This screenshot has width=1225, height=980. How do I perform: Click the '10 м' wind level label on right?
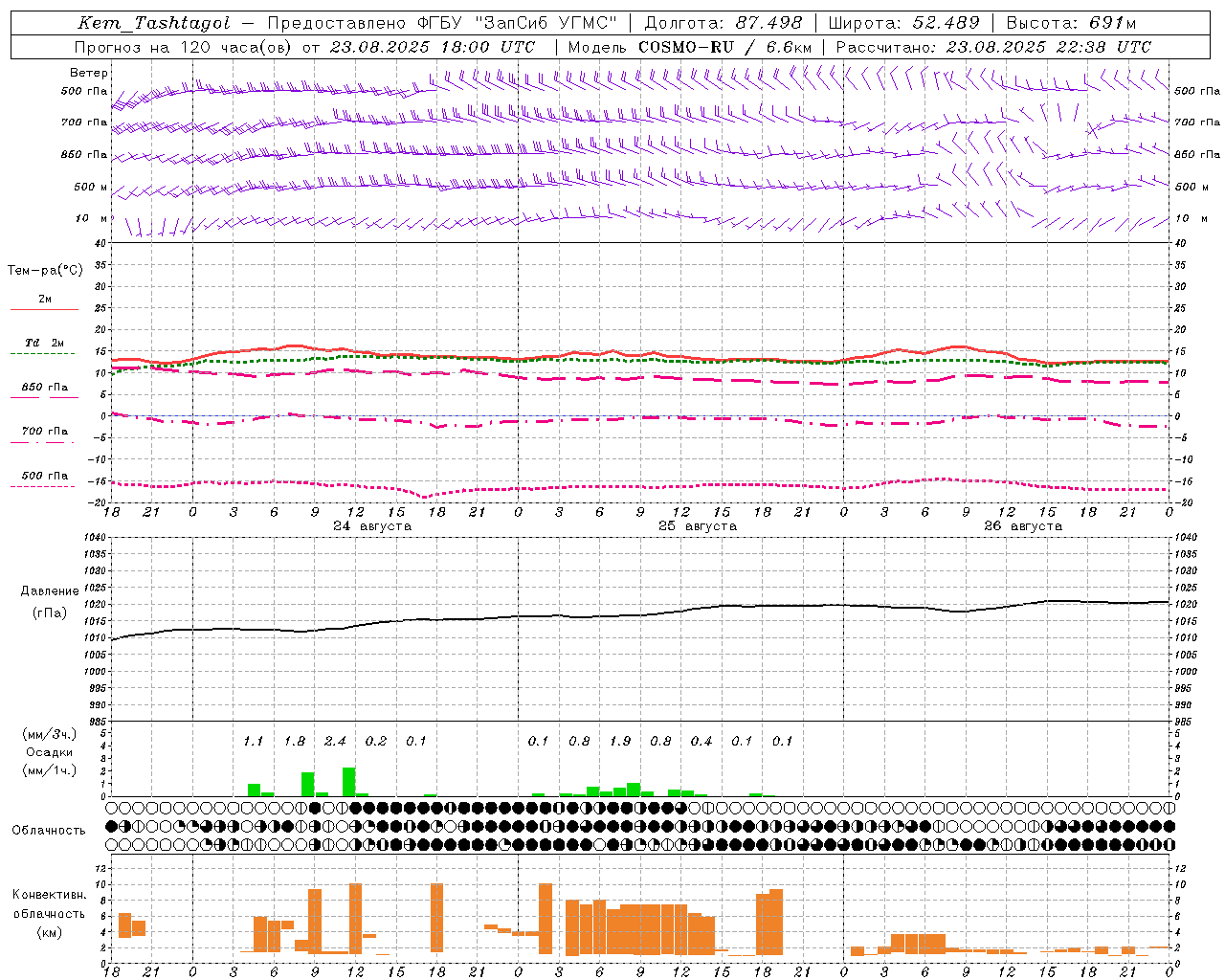click(x=1190, y=218)
